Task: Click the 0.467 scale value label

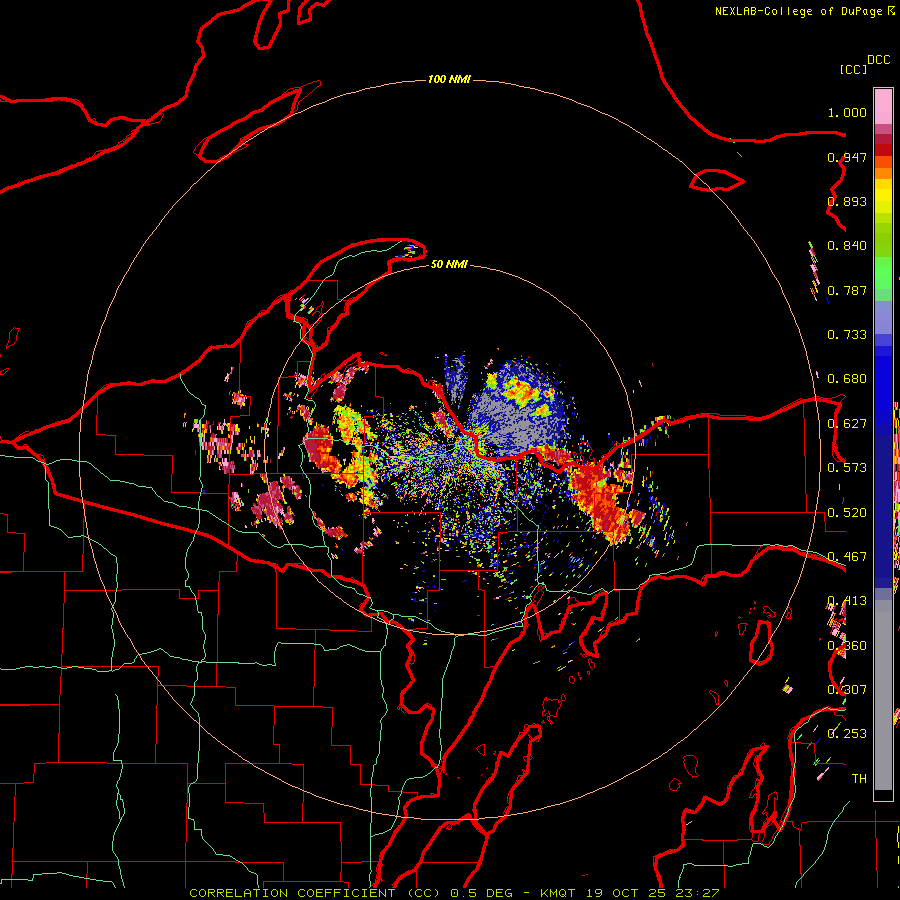Action: coord(847,557)
